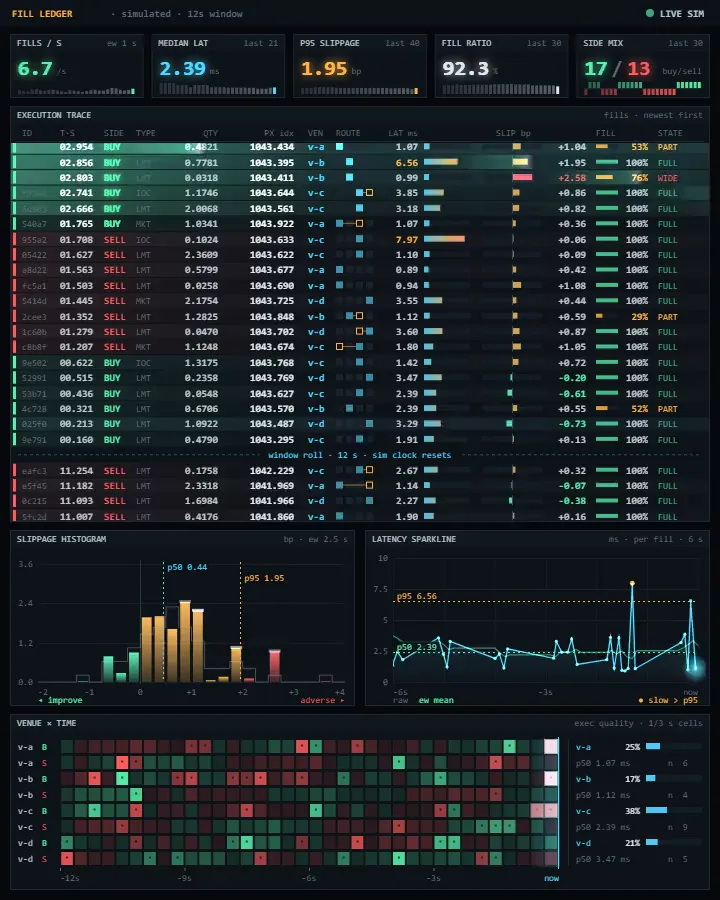Click the red adverse histogram bar
The image size is (720, 900).
pyautogui.click(x=274, y=666)
